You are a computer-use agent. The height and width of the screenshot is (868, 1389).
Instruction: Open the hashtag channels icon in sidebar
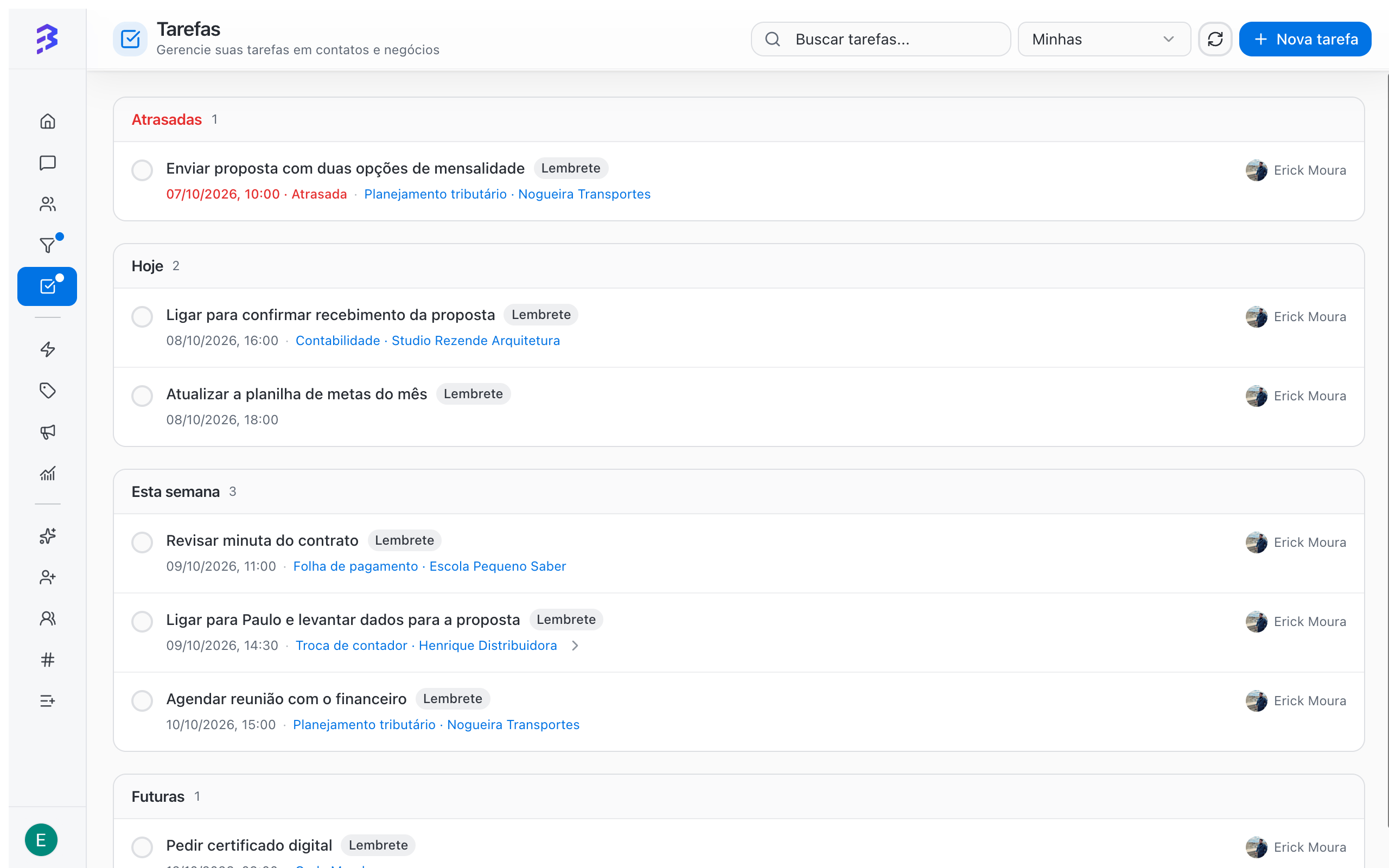click(x=48, y=660)
